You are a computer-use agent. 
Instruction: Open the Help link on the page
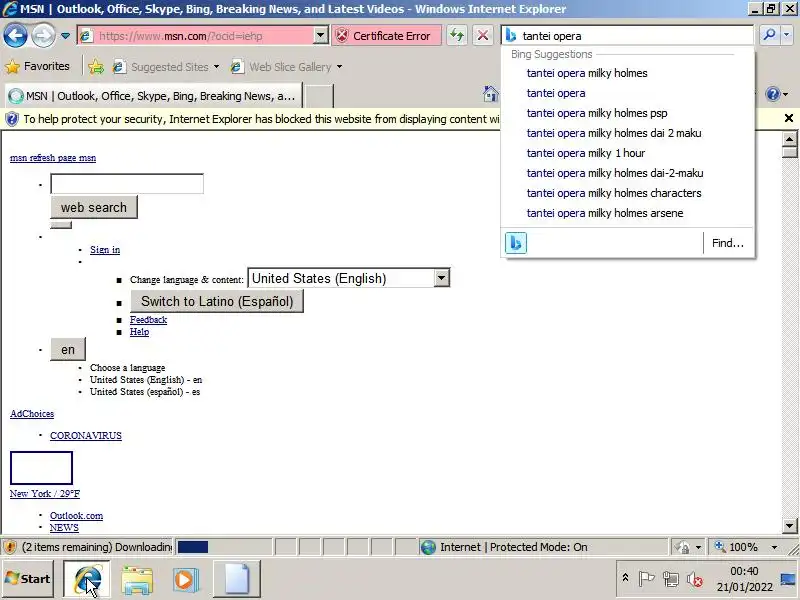tap(139, 332)
